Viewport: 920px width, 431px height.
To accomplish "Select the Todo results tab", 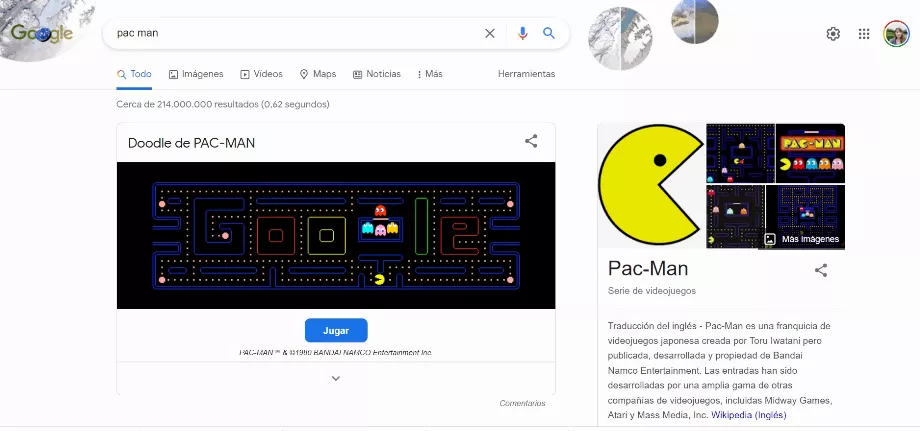I will 134,74.
